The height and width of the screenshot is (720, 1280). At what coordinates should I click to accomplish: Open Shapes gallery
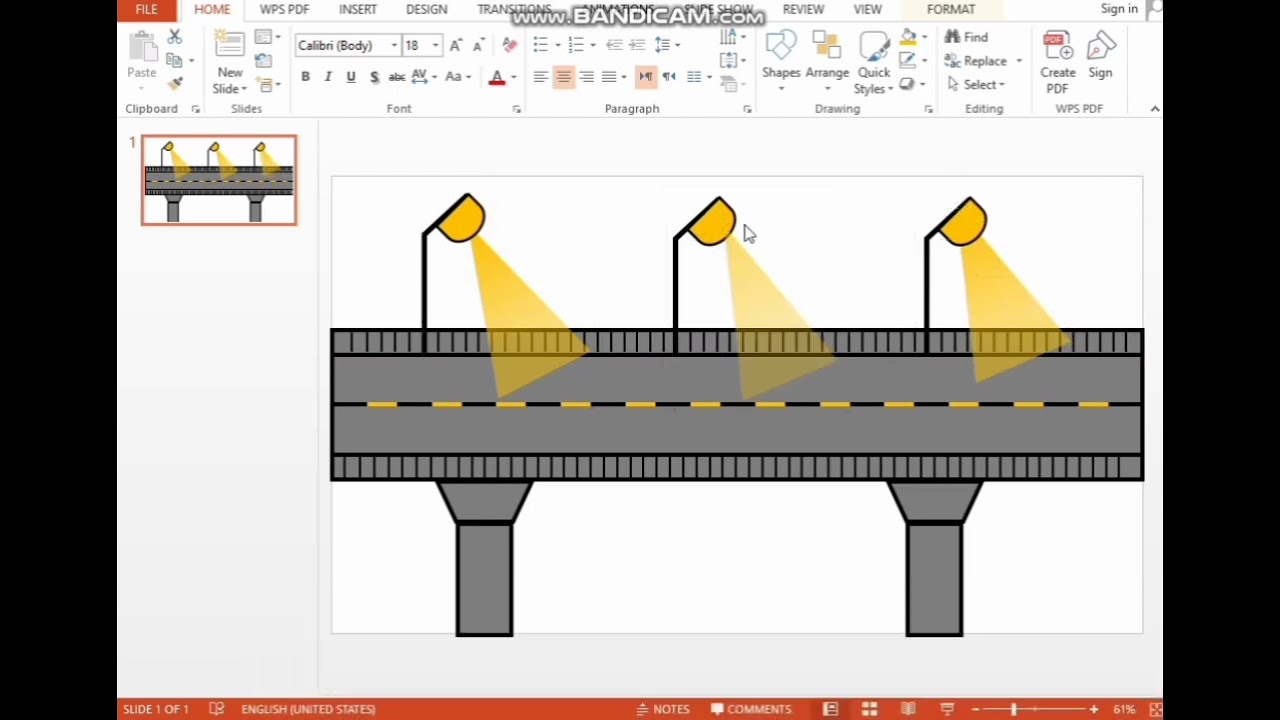tap(781, 60)
